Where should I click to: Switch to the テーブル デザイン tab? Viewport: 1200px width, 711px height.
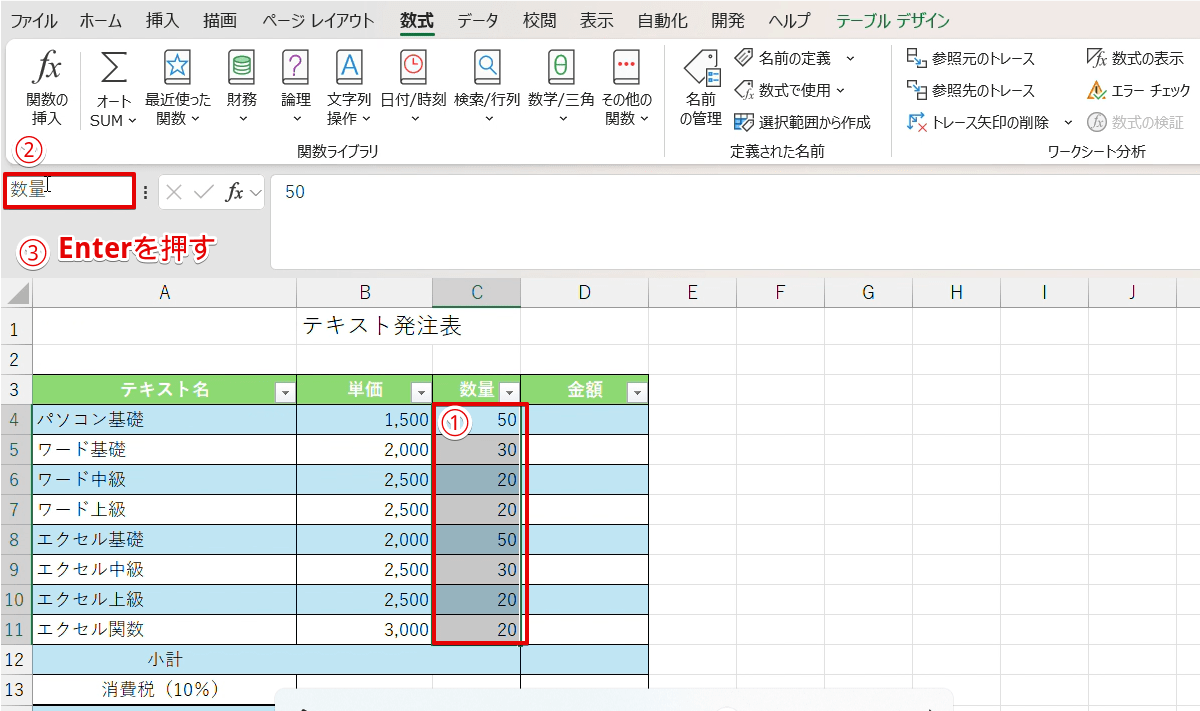click(893, 20)
